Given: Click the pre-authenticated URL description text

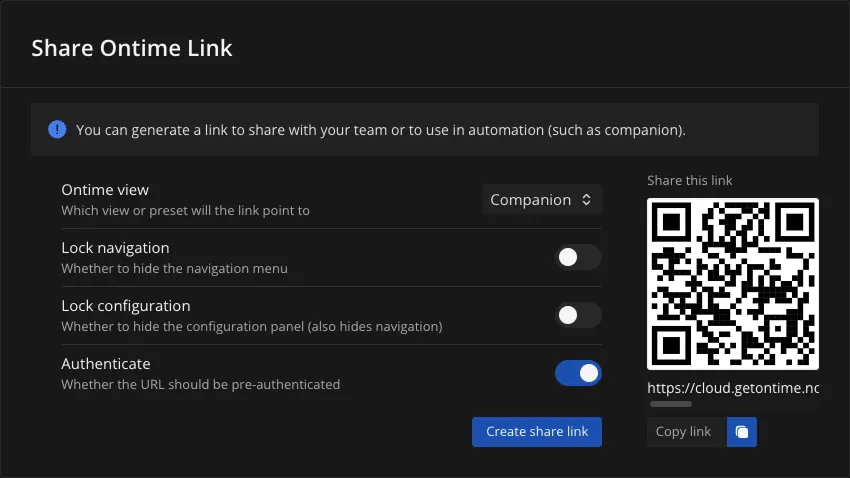Looking at the screenshot, I should [x=200, y=384].
